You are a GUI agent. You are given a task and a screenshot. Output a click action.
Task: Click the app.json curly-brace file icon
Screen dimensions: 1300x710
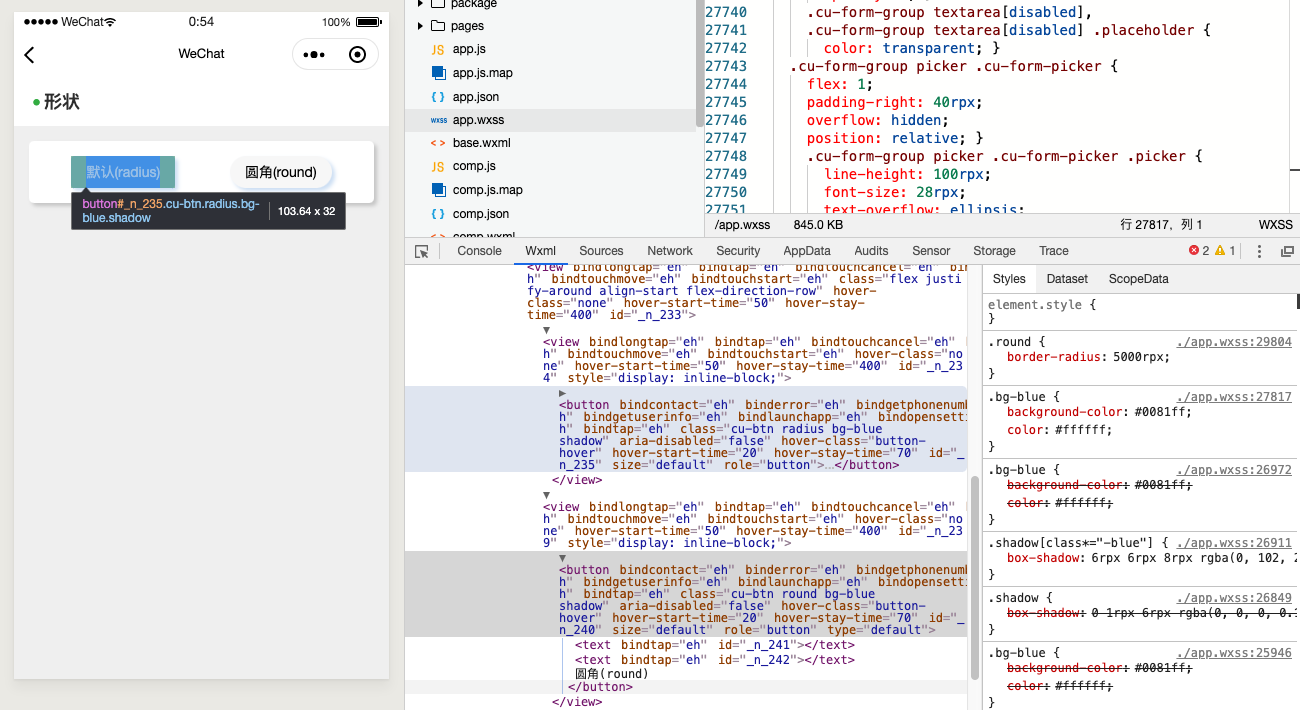438,97
